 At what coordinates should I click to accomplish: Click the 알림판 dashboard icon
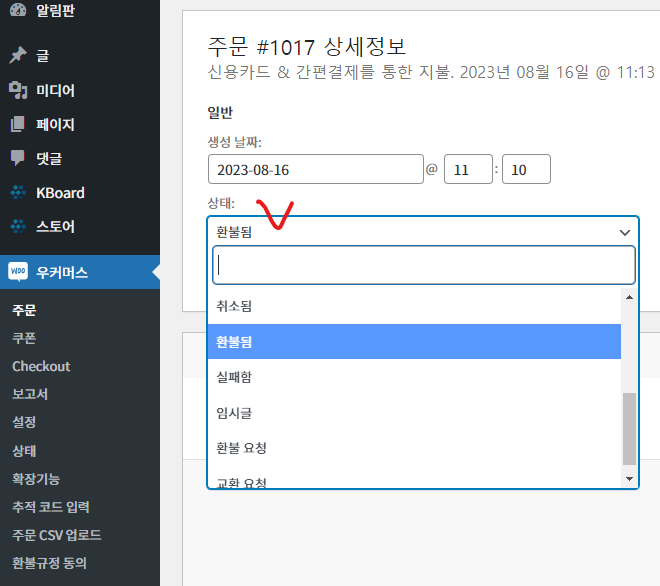[x=18, y=9]
